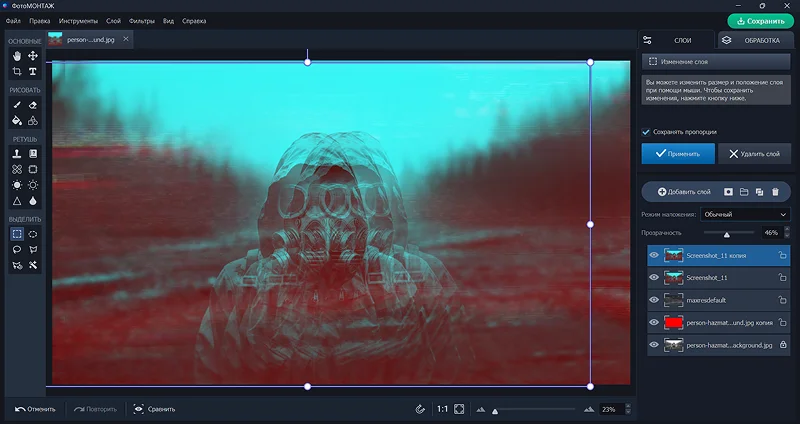This screenshot has height=424, width=800.
Task: Click the open folder layer icon
Action: (744, 192)
